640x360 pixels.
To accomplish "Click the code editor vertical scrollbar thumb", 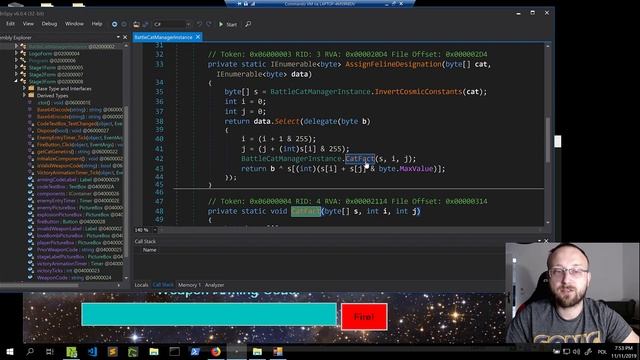I will (x=548, y=139).
